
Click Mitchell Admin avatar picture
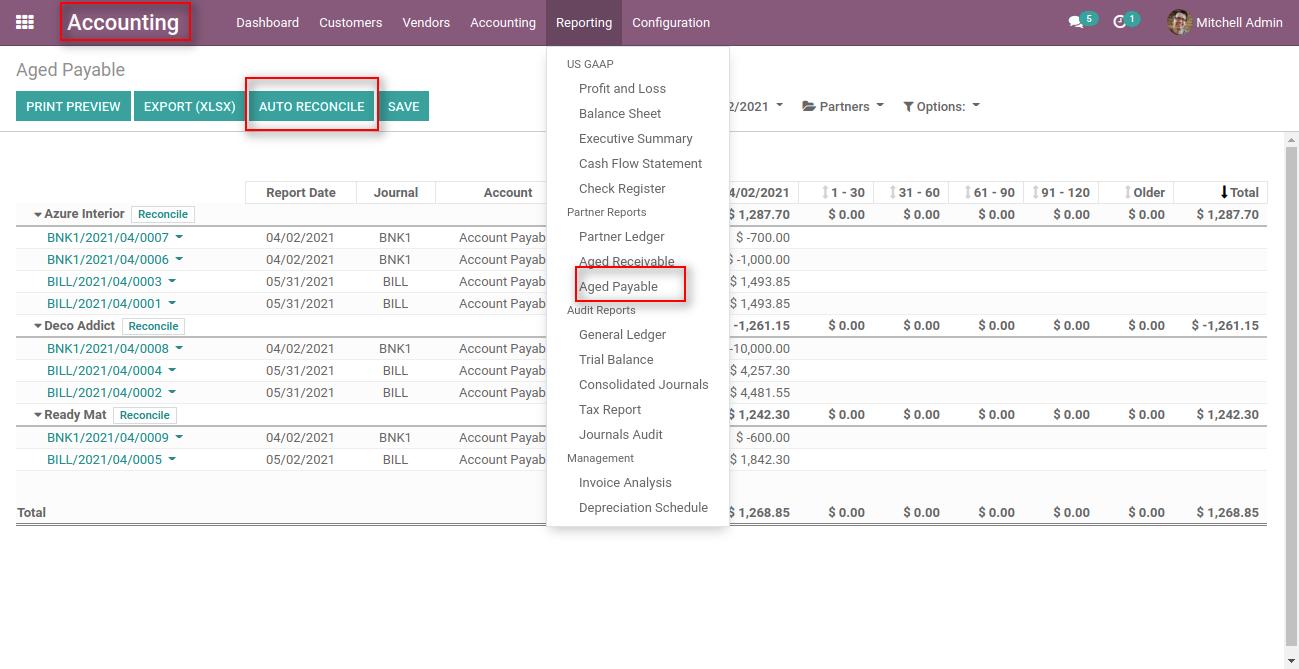pos(1179,22)
